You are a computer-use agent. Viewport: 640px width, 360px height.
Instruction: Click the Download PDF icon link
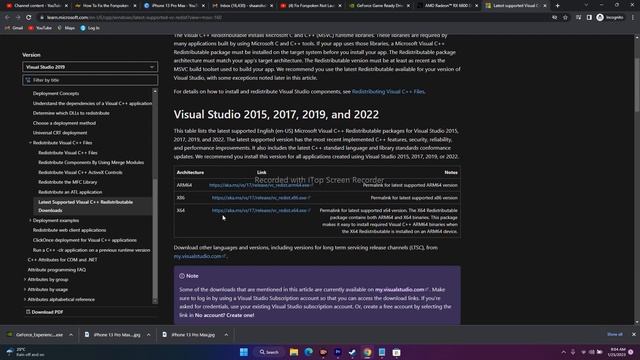coord(44,312)
